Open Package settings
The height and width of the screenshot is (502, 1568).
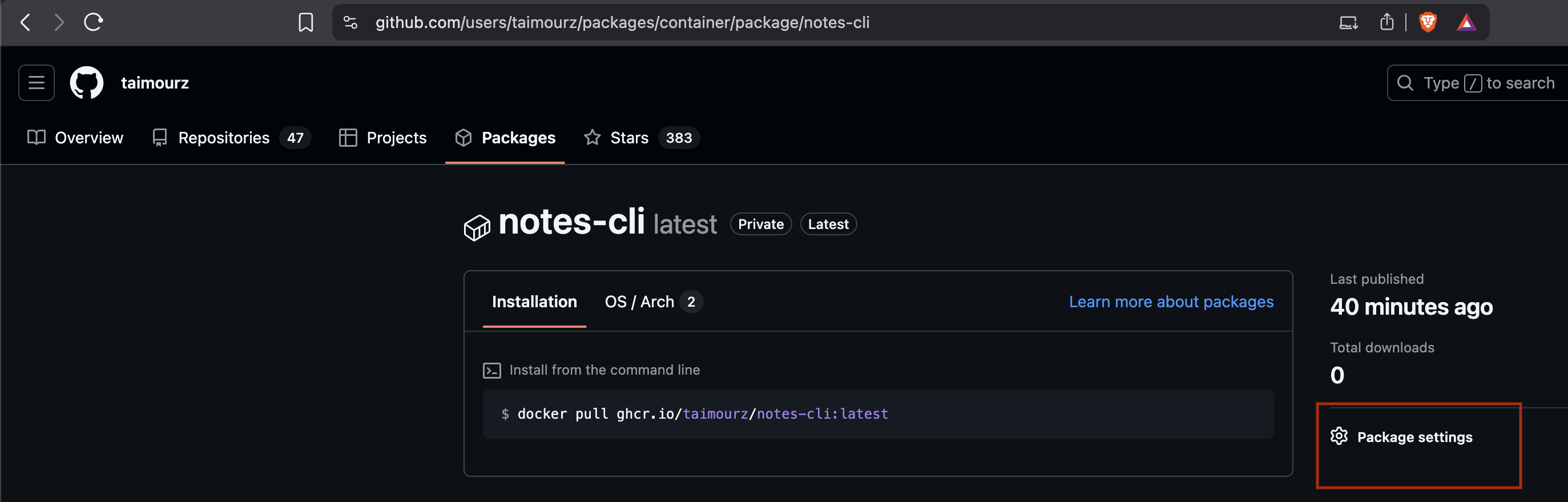click(1414, 437)
